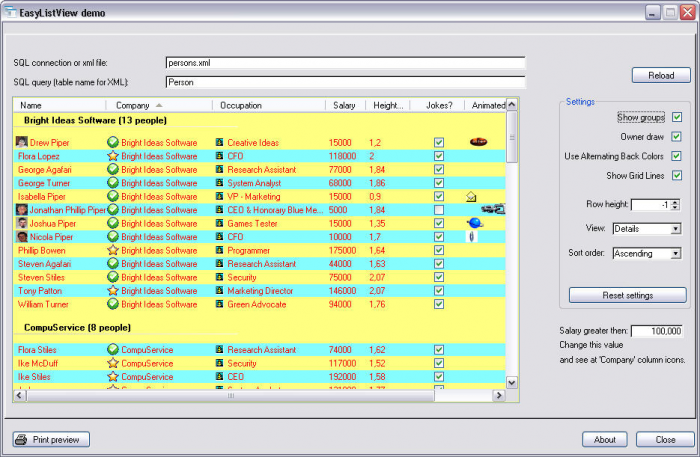The height and width of the screenshot is (457, 700).
Task: Click the Occupation column header
Action: click(x=269, y=105)
